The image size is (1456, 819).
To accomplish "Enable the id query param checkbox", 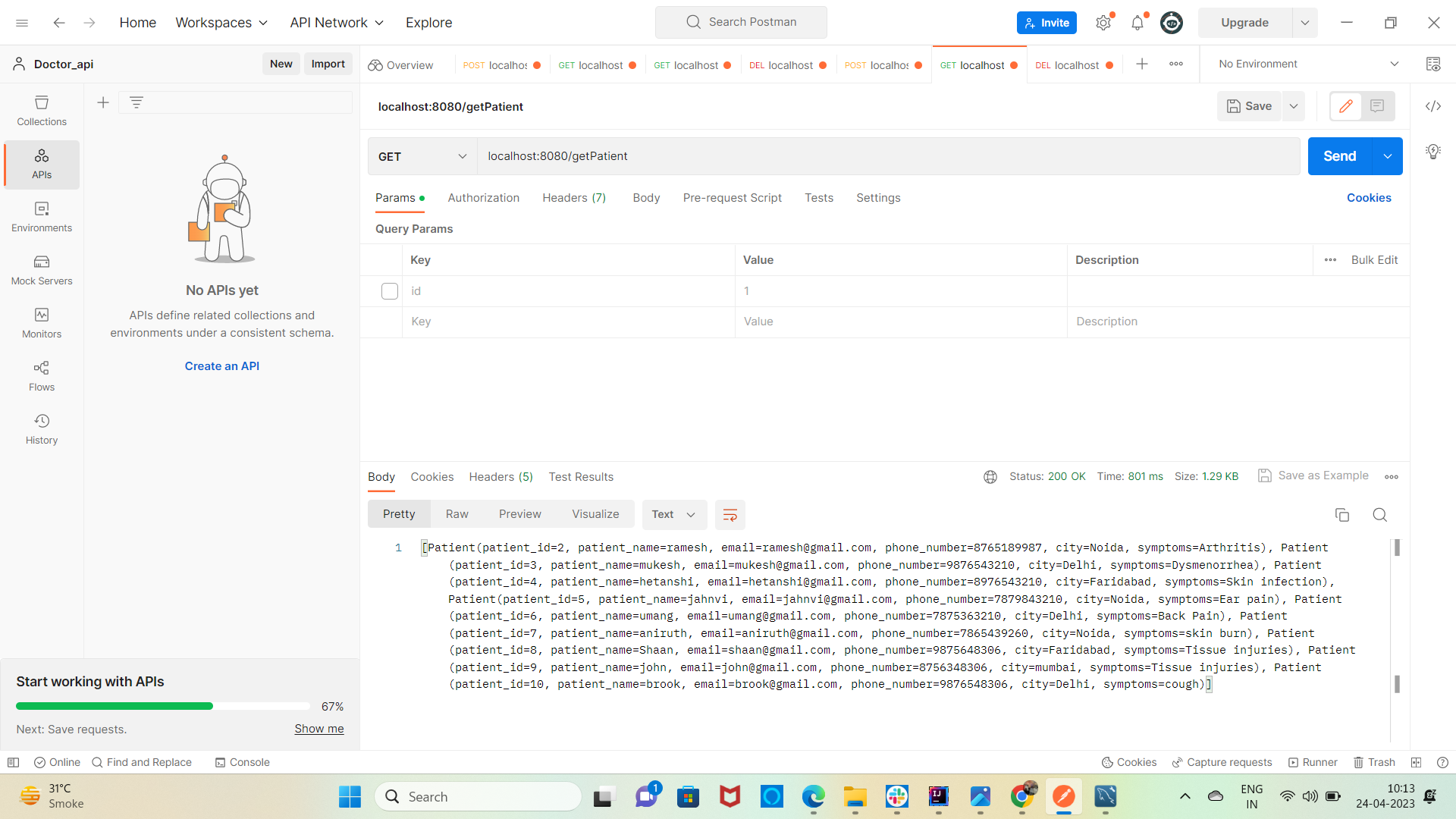I will tap(390, 291).
